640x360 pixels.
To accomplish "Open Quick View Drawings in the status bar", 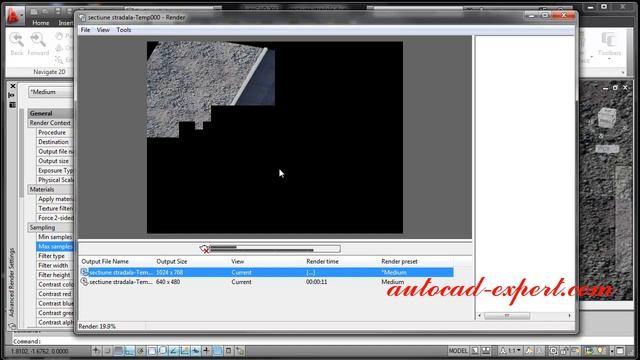I will 486,351.
